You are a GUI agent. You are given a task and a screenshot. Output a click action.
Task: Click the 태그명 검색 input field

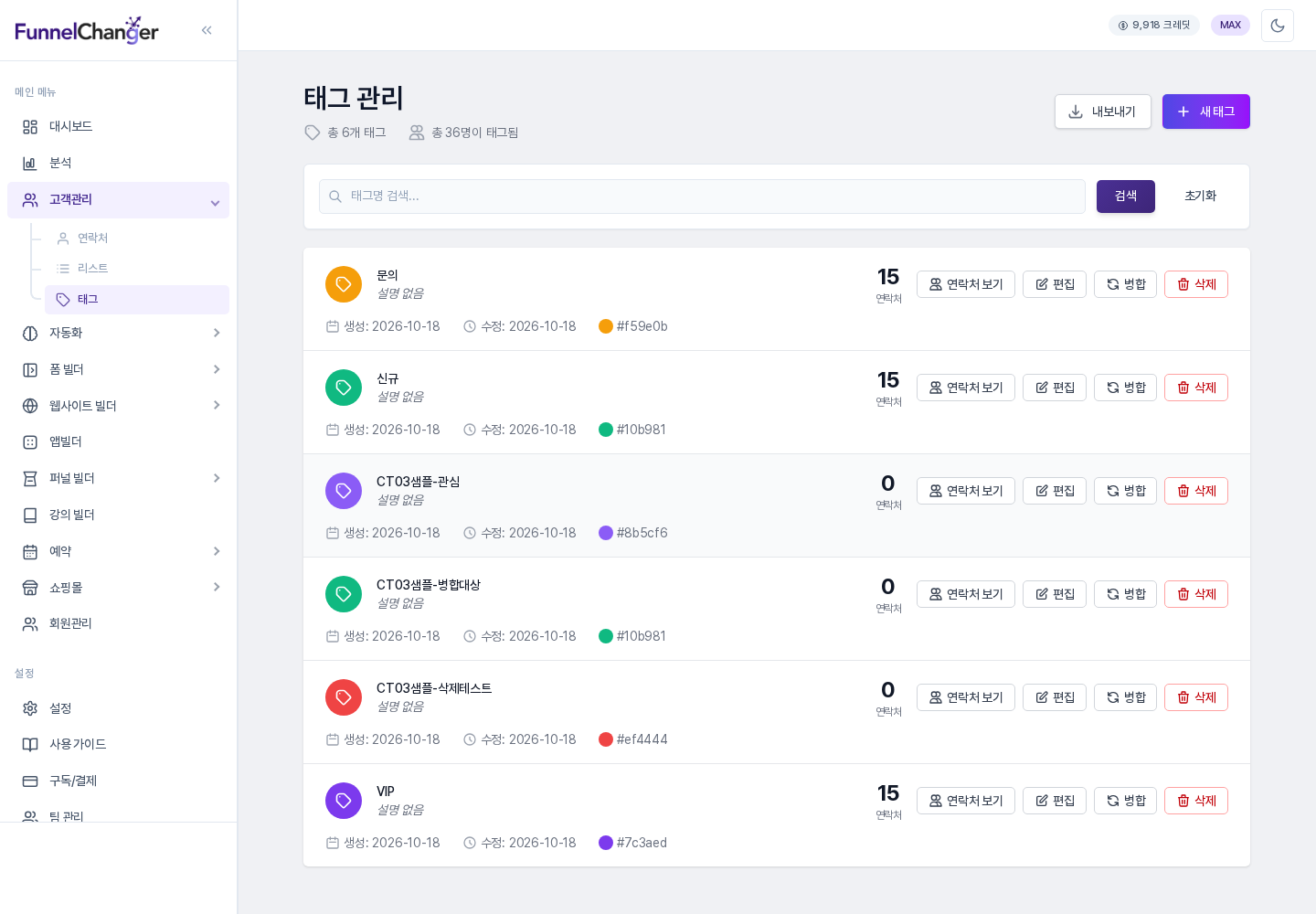point(702,197)
